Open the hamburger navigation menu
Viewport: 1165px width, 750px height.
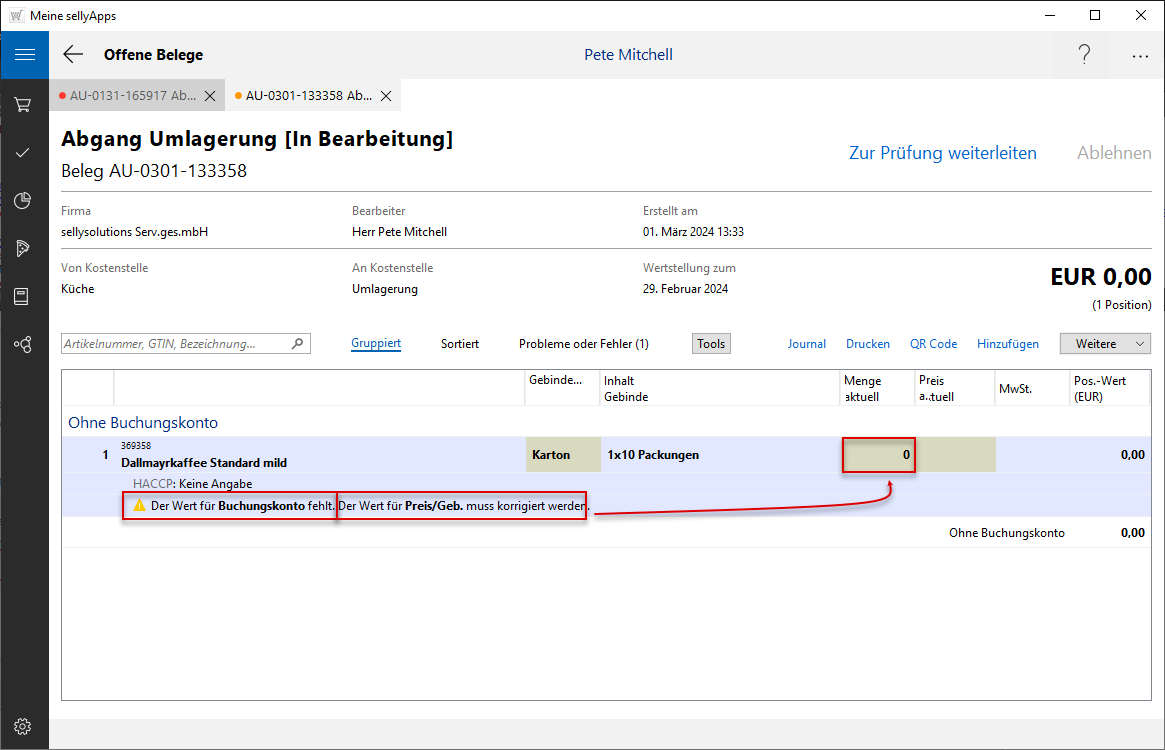(24, 55)
